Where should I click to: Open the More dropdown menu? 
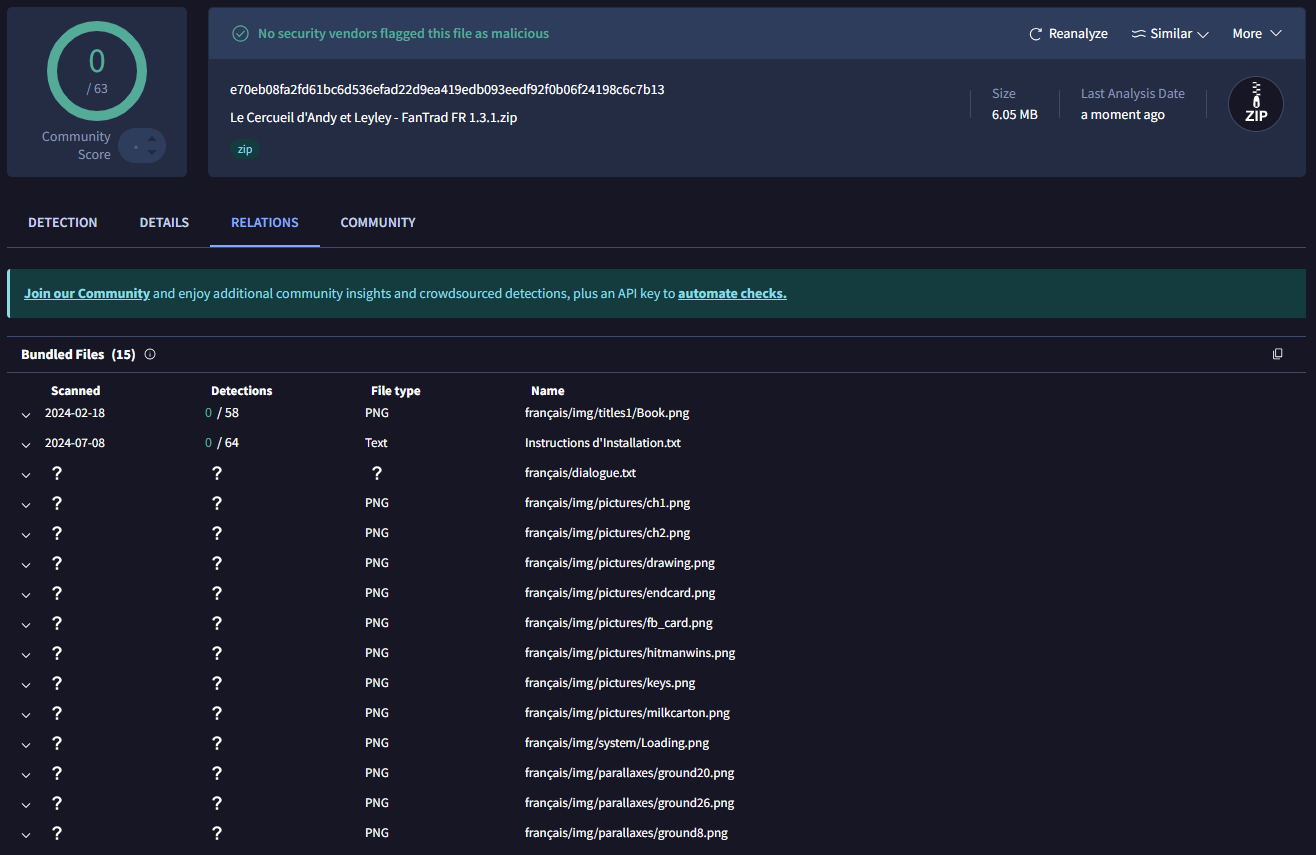coord(1257,34)
